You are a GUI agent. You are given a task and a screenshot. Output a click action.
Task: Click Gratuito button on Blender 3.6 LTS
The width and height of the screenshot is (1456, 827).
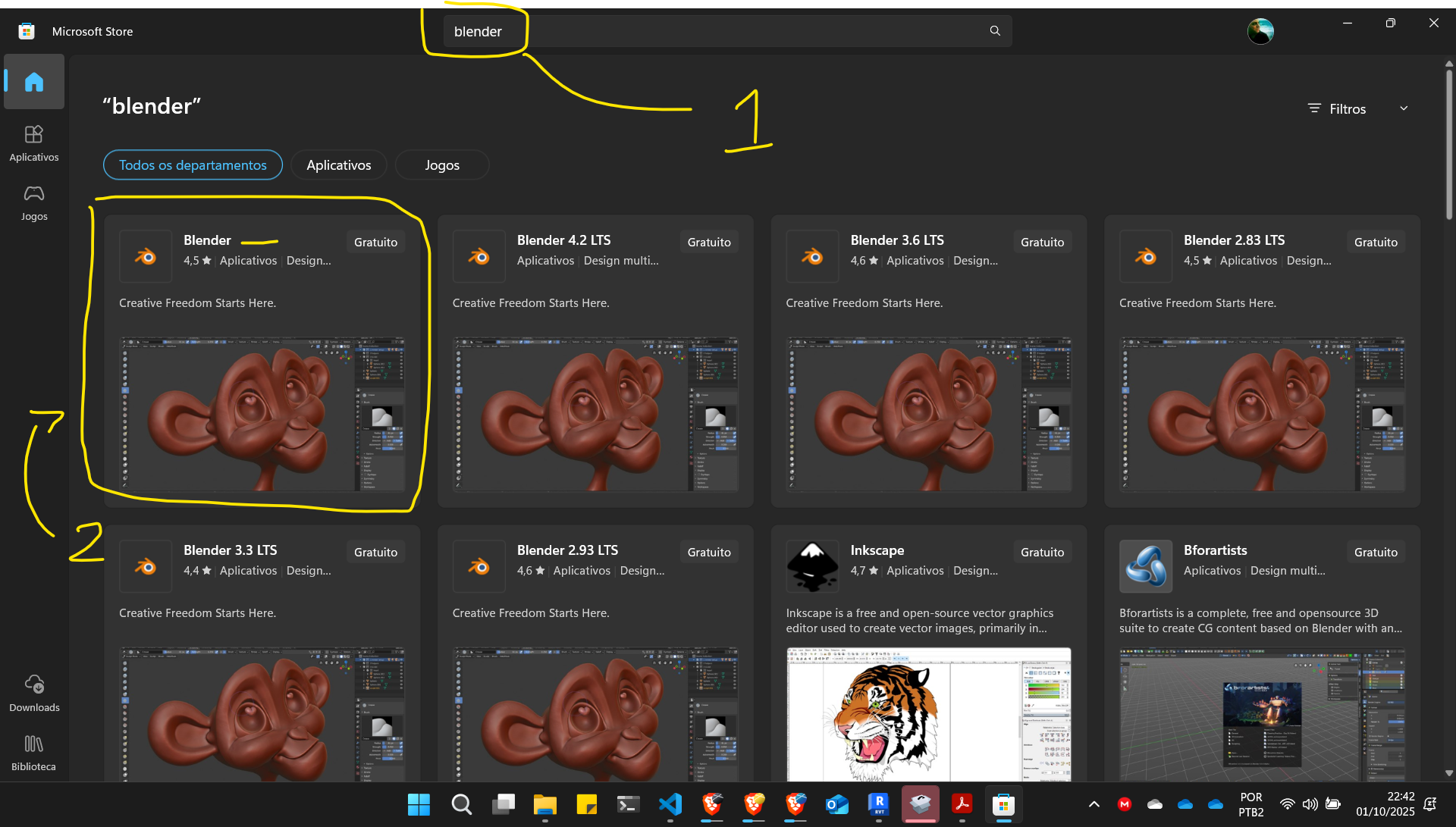[x=1042, y=243]
